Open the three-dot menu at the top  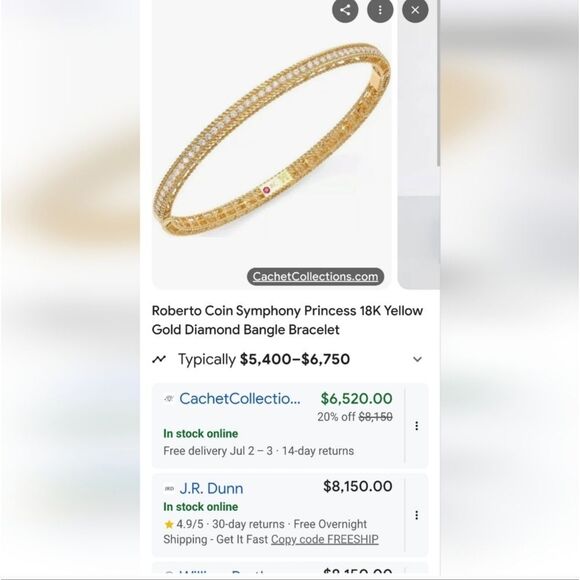380,10
